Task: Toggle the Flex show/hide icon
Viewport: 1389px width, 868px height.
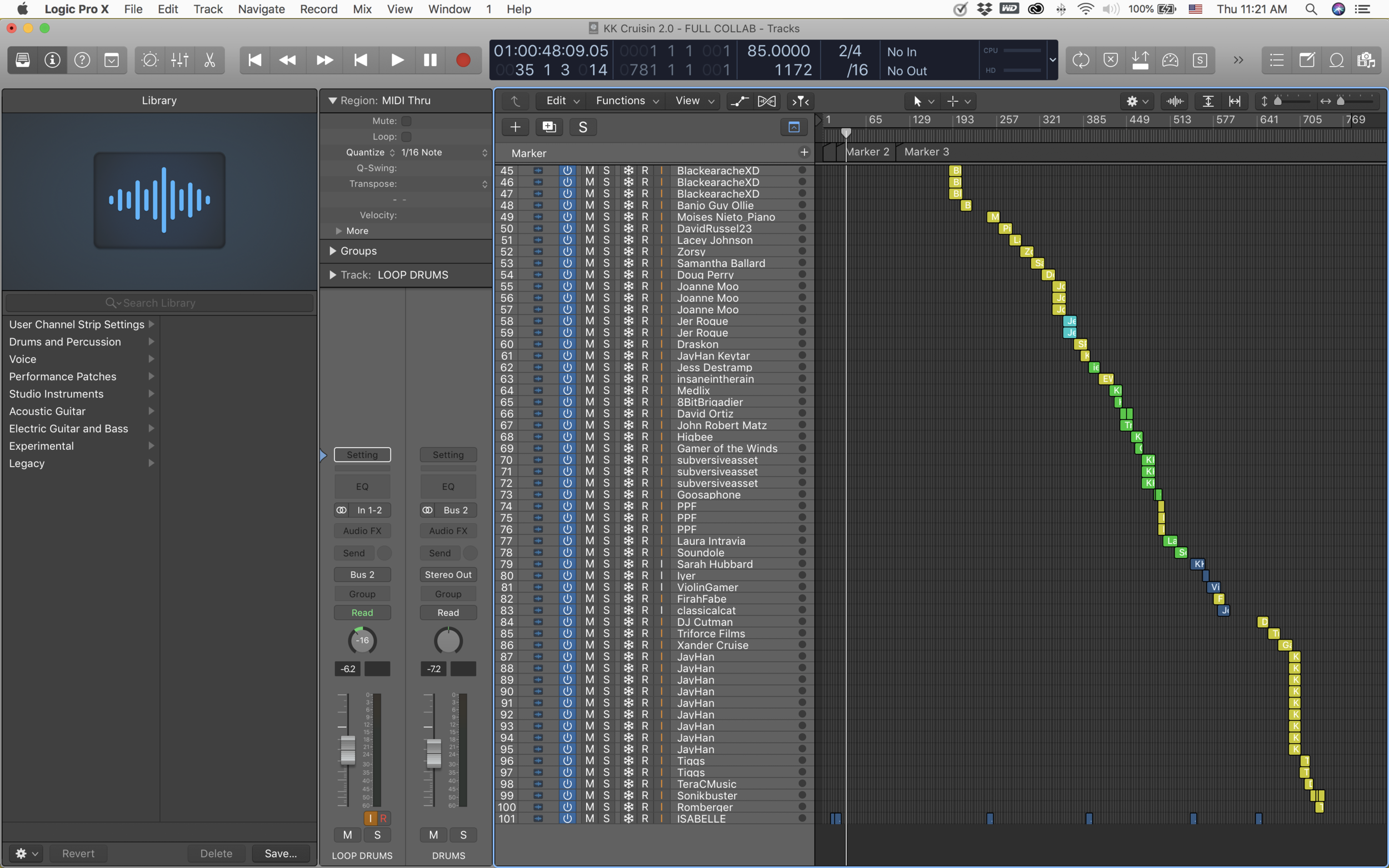Action: tap(767, 101)
